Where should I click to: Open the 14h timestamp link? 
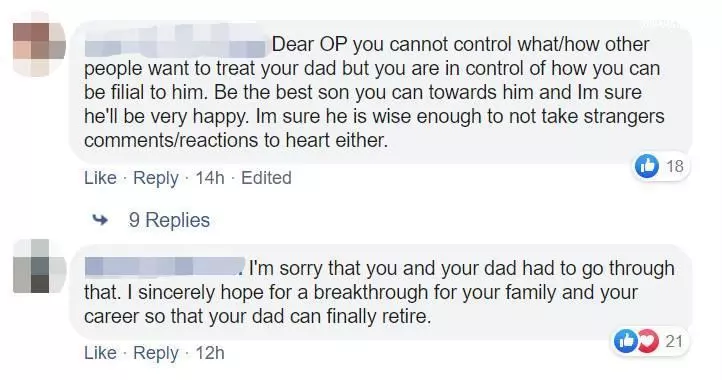pos(210,178)
